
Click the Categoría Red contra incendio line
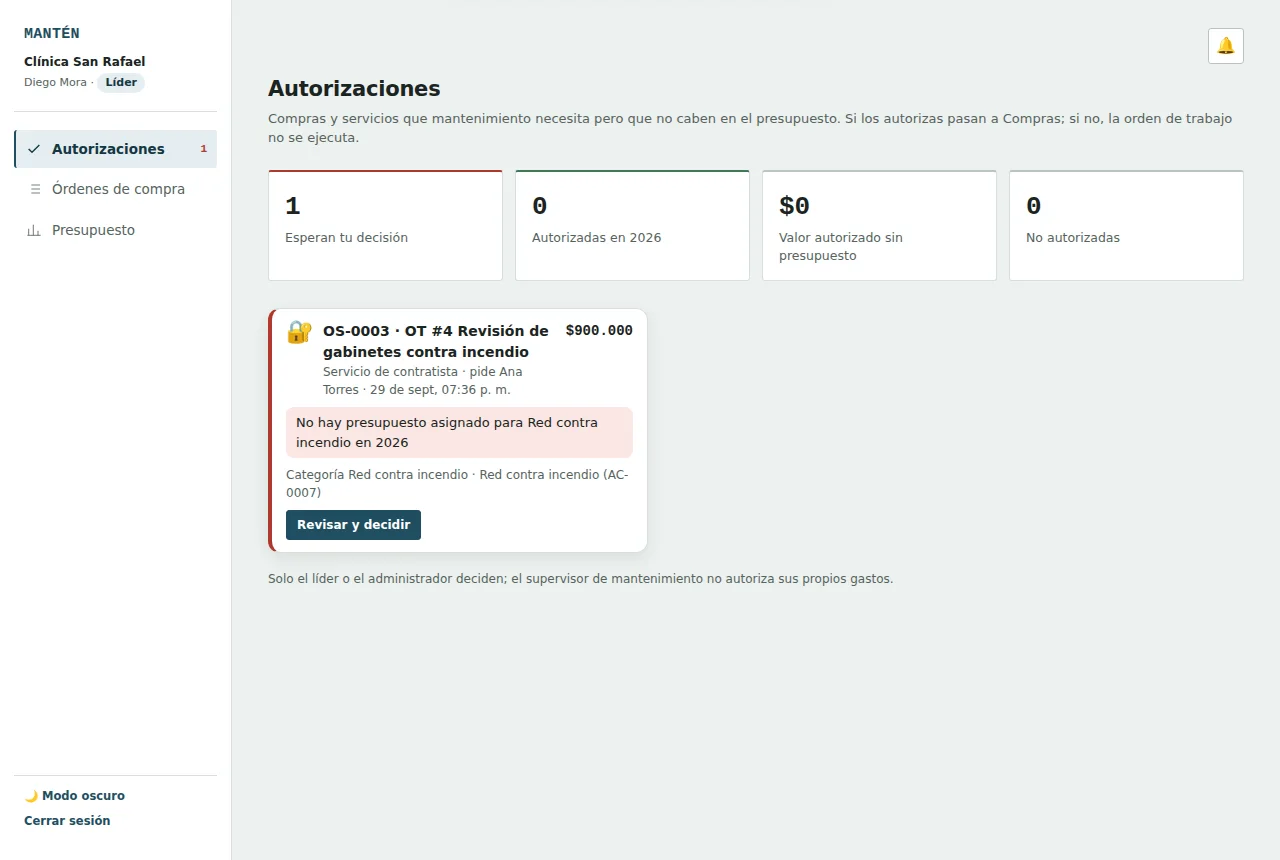click(459, 483)
